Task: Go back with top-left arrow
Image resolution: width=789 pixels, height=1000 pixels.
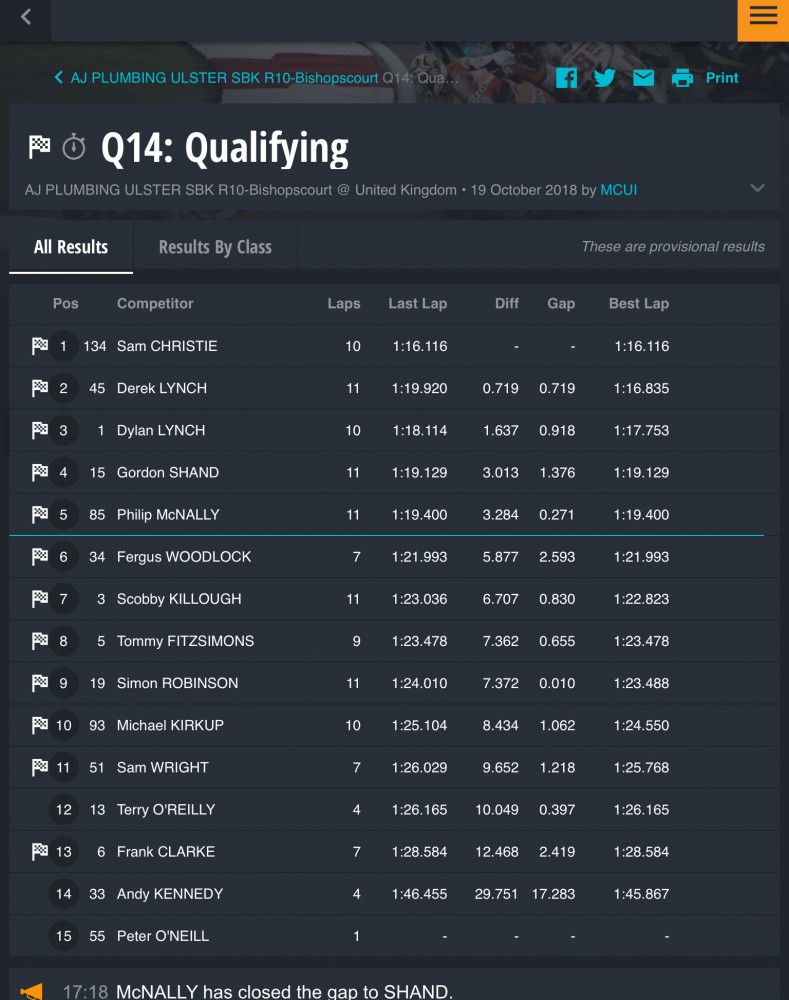Action: (26, 17)
